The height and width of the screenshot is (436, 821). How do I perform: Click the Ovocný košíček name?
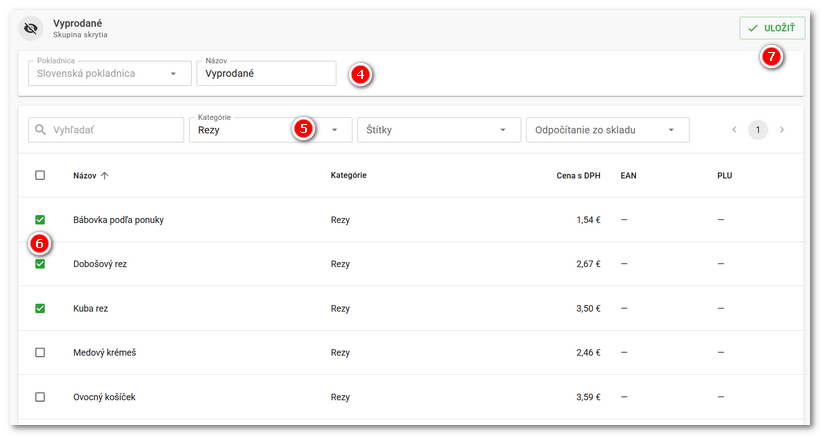tap(104, 397)
